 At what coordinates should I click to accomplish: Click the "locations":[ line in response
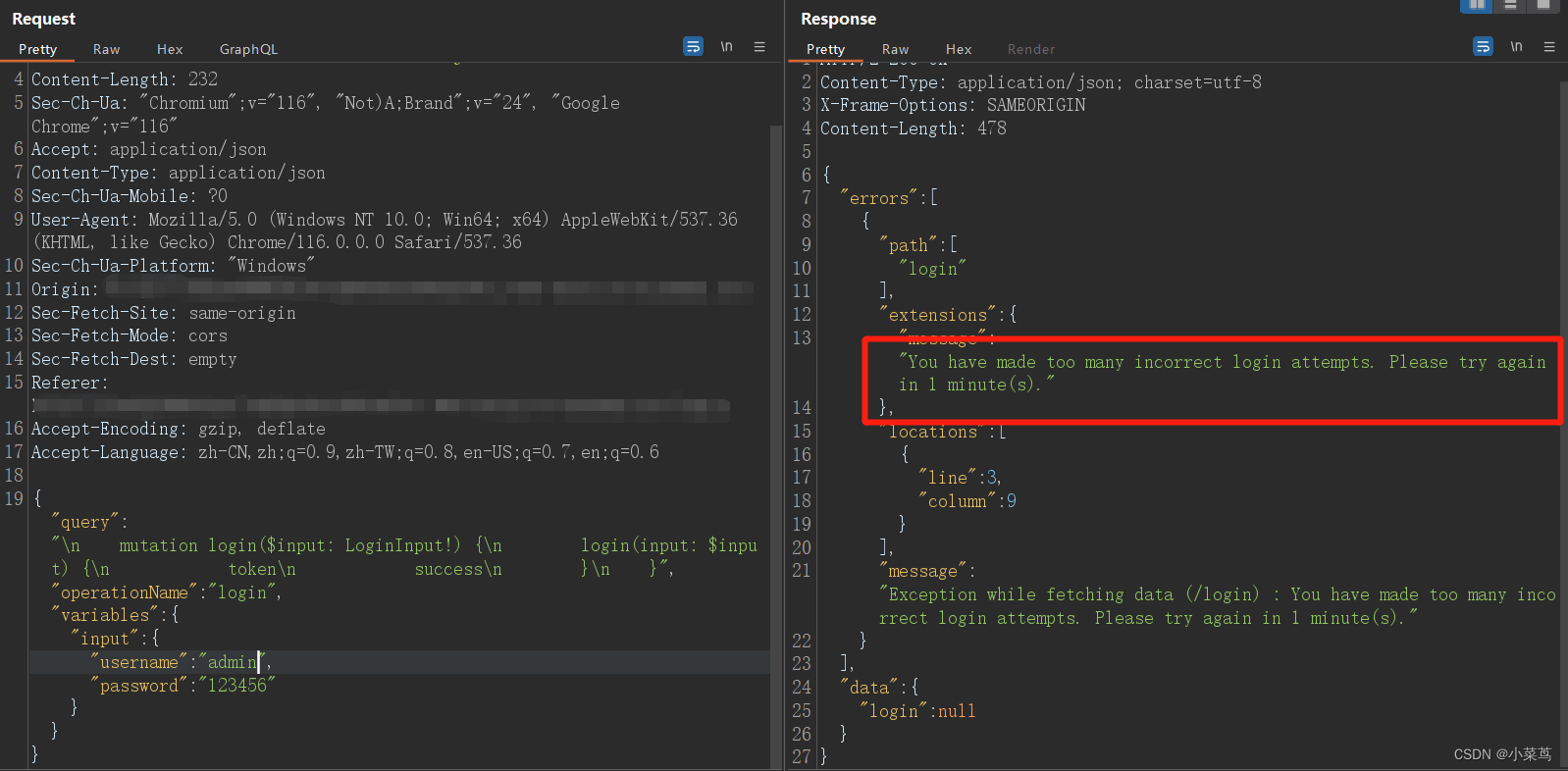[943, 432]
